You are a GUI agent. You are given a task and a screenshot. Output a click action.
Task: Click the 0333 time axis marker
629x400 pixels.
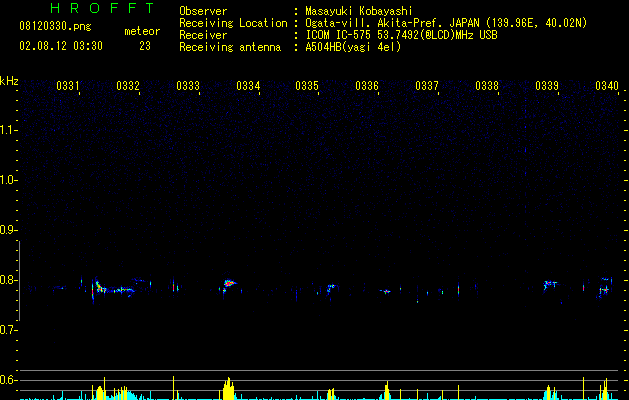188,86
